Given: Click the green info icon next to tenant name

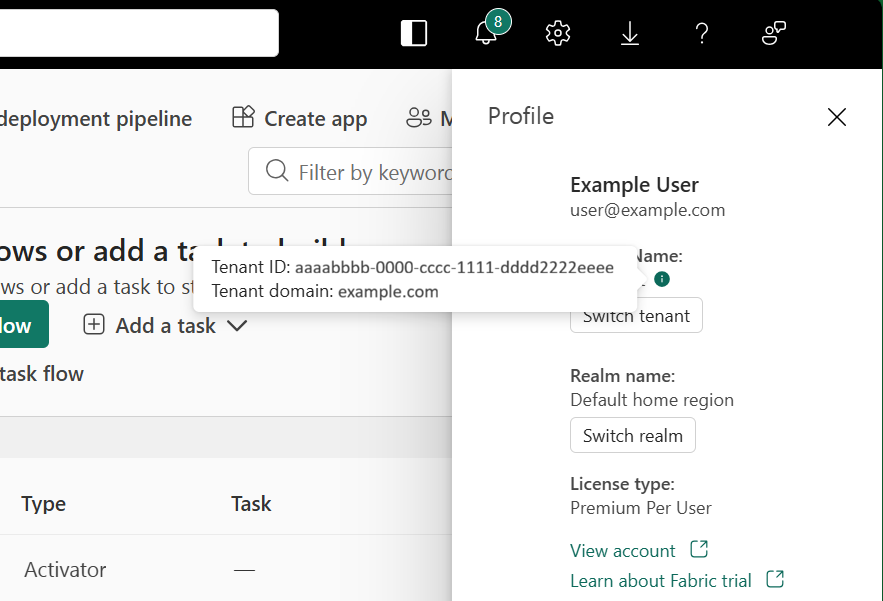Looking at the screenshot, I should 661,279.
